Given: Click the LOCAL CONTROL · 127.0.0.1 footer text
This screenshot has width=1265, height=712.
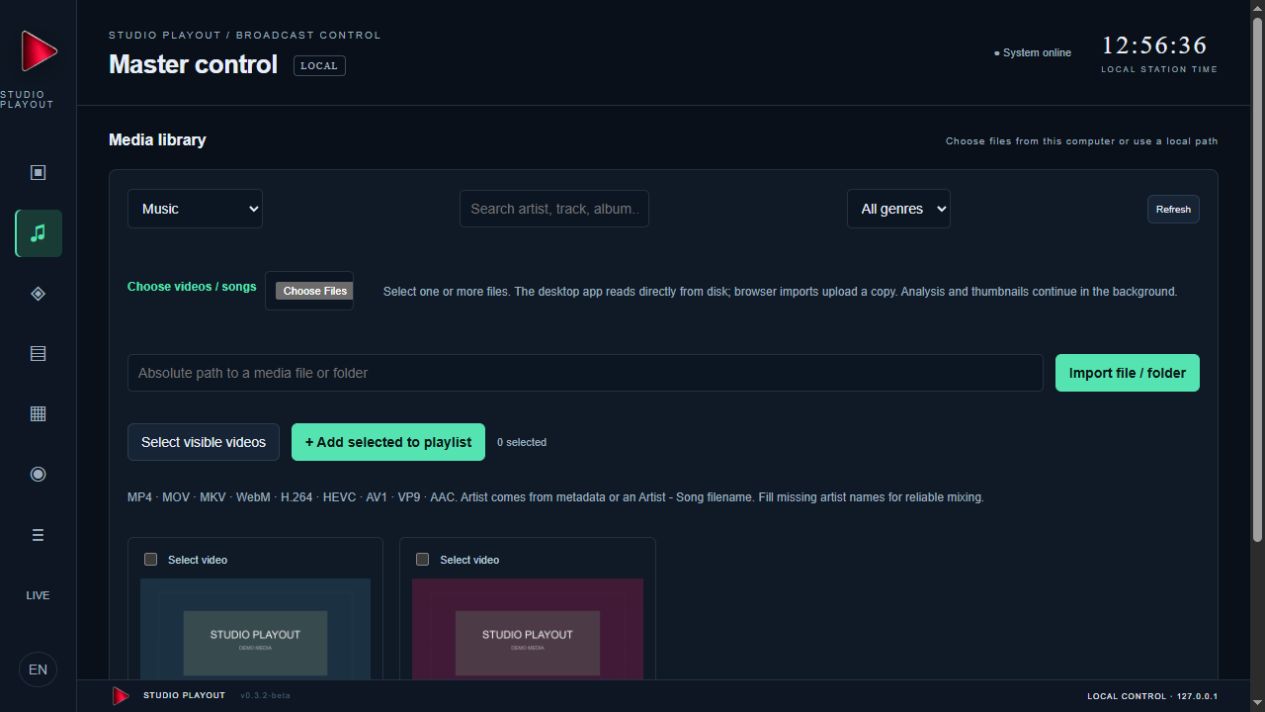Looking at the screenshot, I should pyautogui.click(x=1152, y=696).
